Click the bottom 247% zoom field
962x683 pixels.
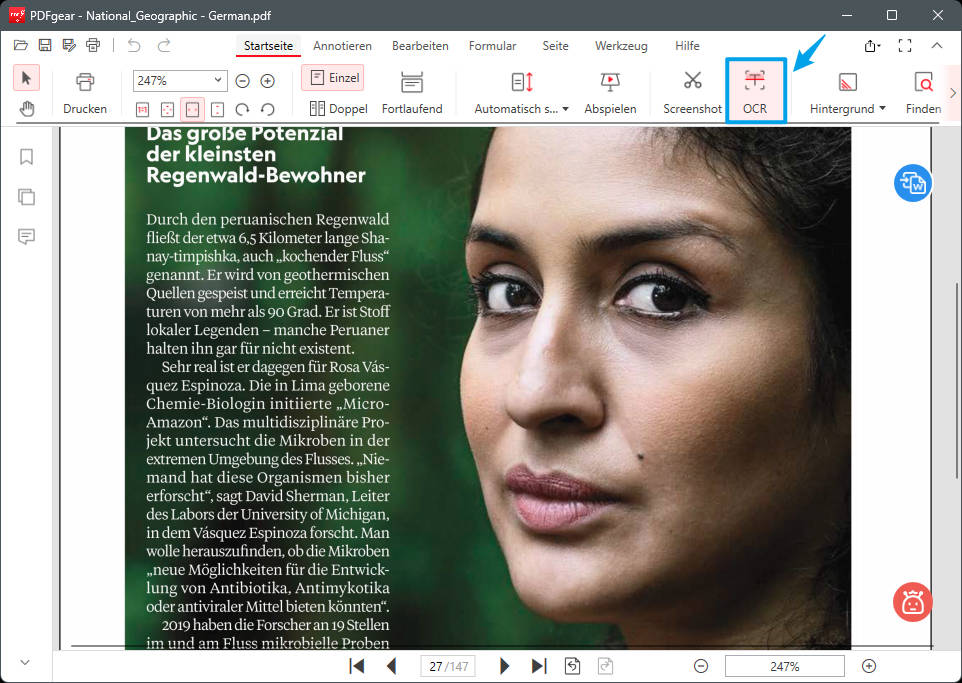point(785,666)
